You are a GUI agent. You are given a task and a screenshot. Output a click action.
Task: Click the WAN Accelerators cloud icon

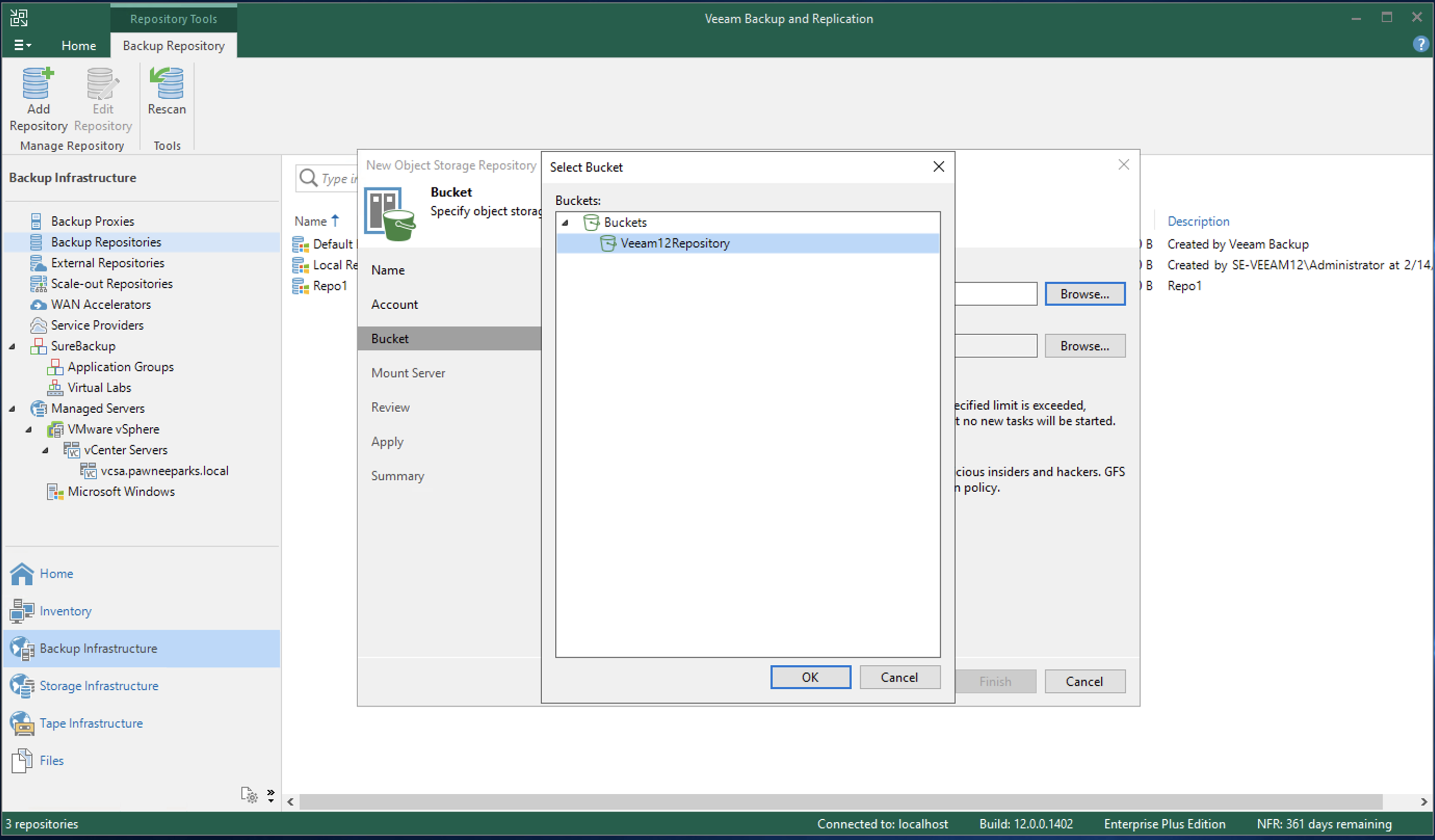(37, 305)
